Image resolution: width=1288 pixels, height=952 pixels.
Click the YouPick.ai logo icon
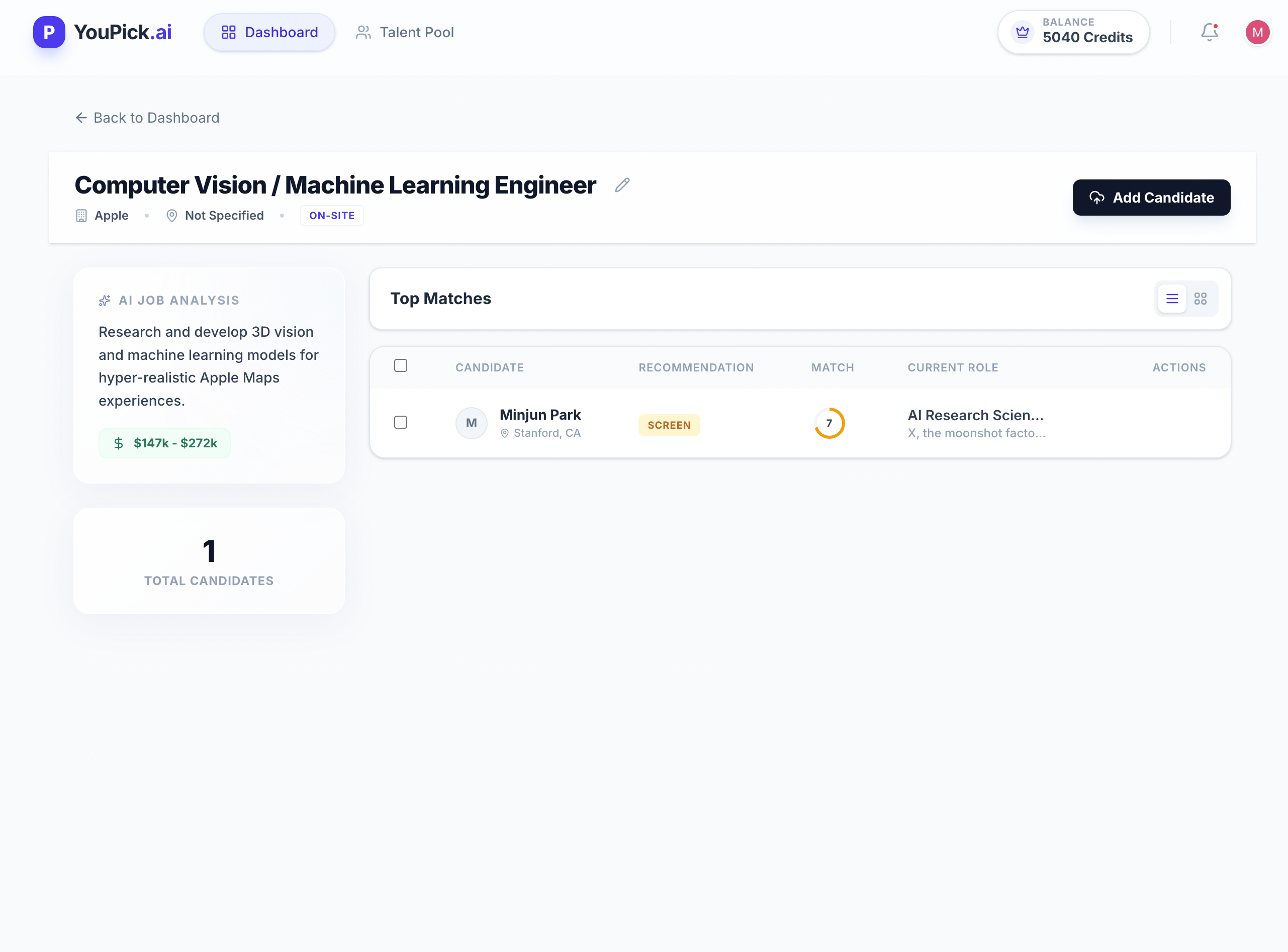[49, 32]
